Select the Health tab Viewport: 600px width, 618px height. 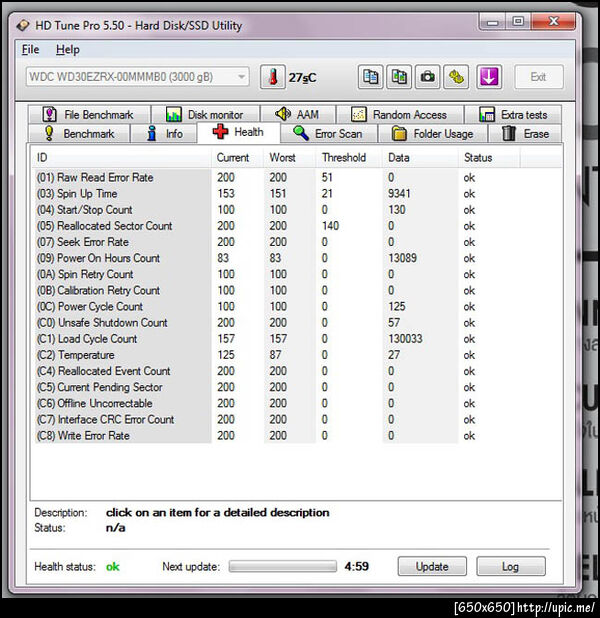tap(239, 132)
